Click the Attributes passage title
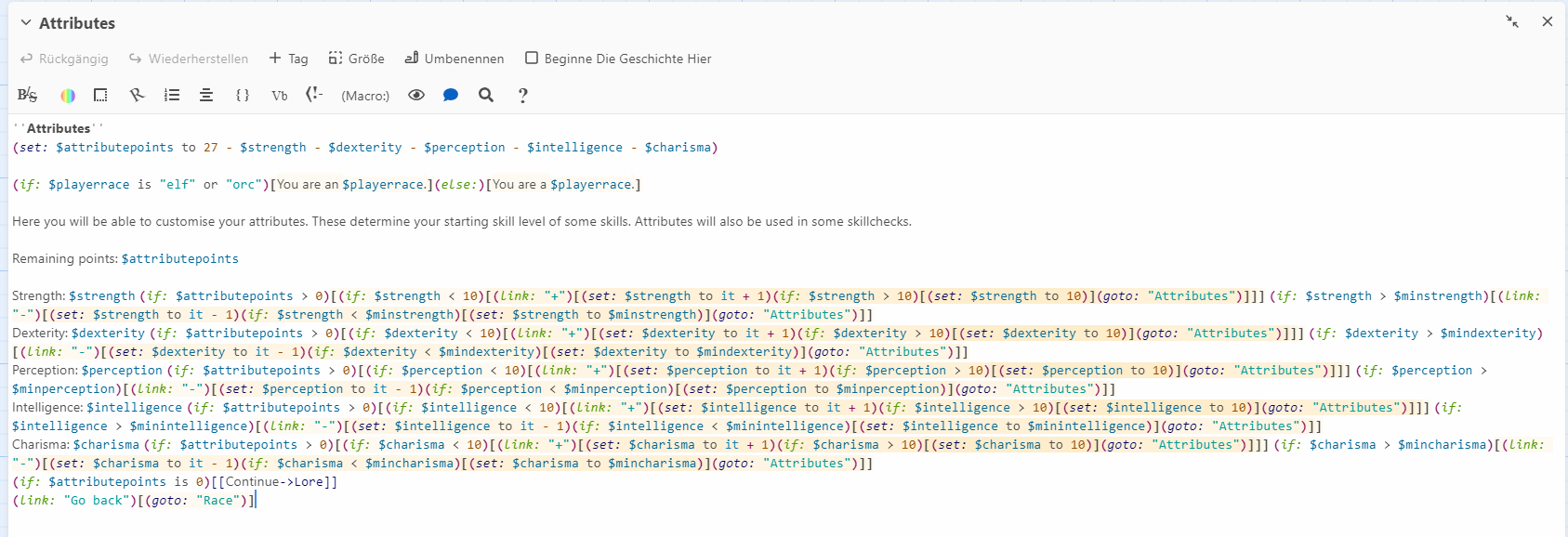1568x537 pixels. pos(77,23)
